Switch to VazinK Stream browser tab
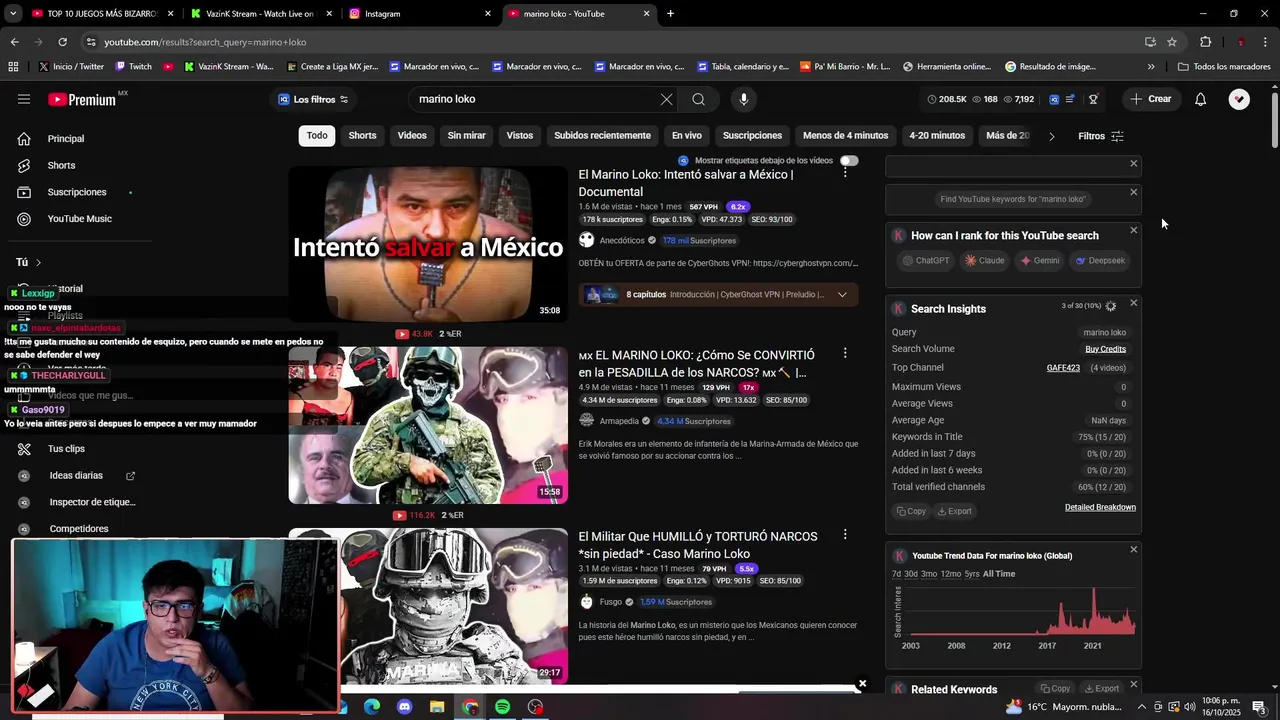 point(260,14)
